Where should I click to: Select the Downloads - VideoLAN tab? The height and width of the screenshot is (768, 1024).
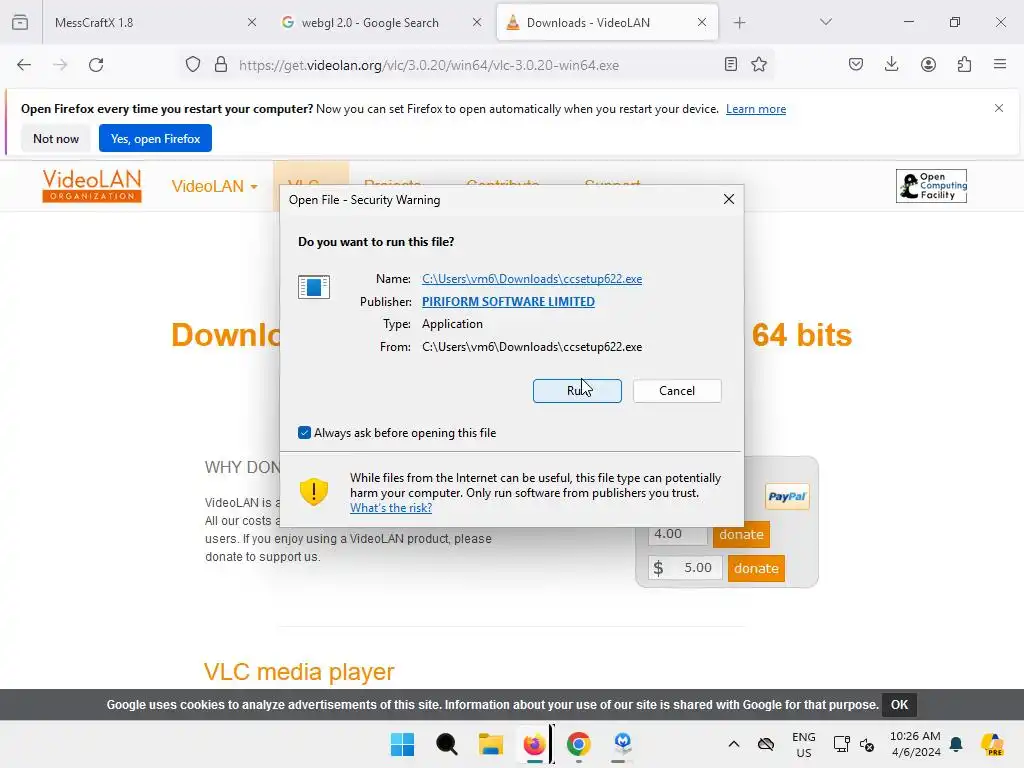click(607, 23)
